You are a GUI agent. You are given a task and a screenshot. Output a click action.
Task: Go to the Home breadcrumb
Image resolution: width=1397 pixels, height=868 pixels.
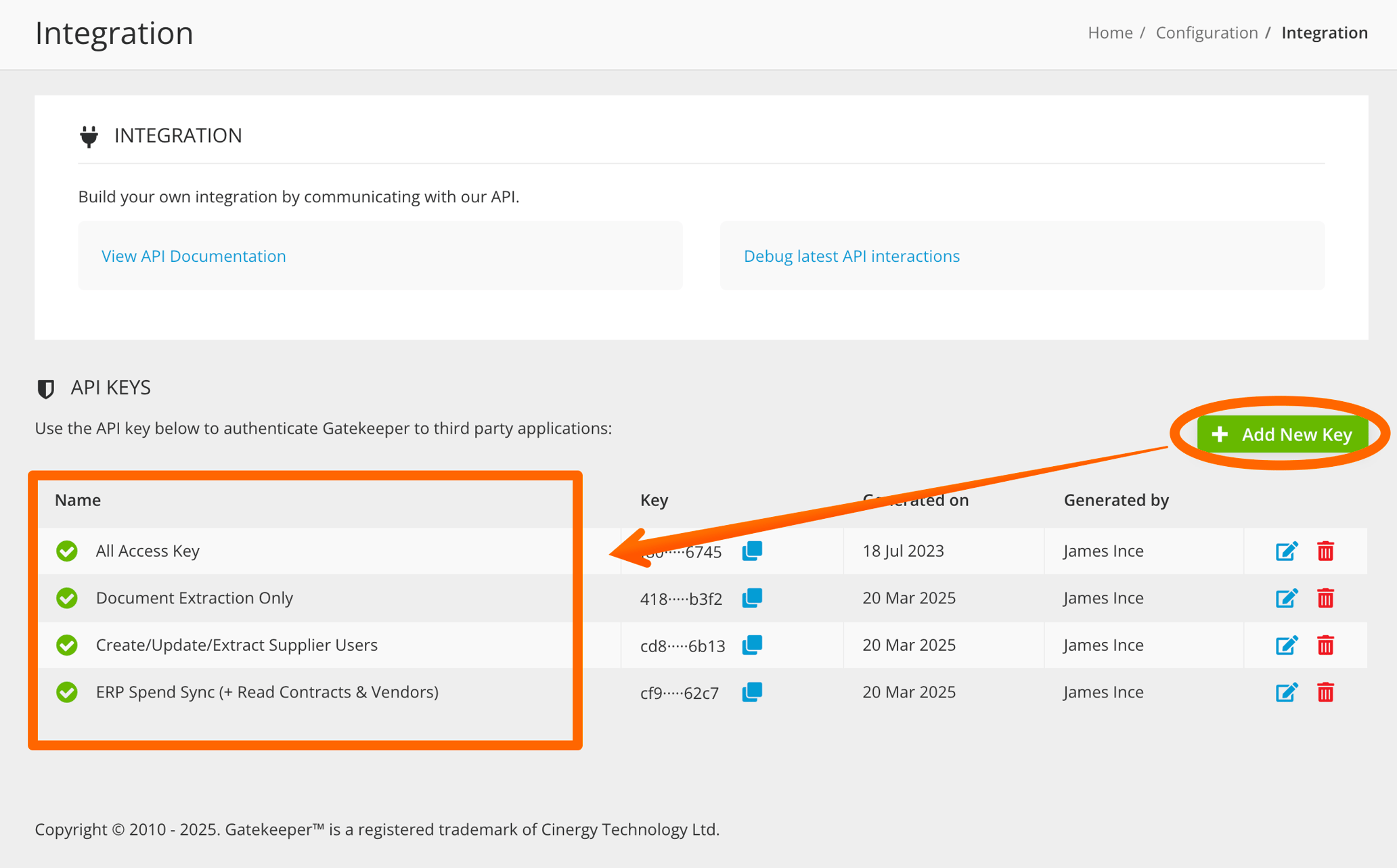tap(1110, 32)
